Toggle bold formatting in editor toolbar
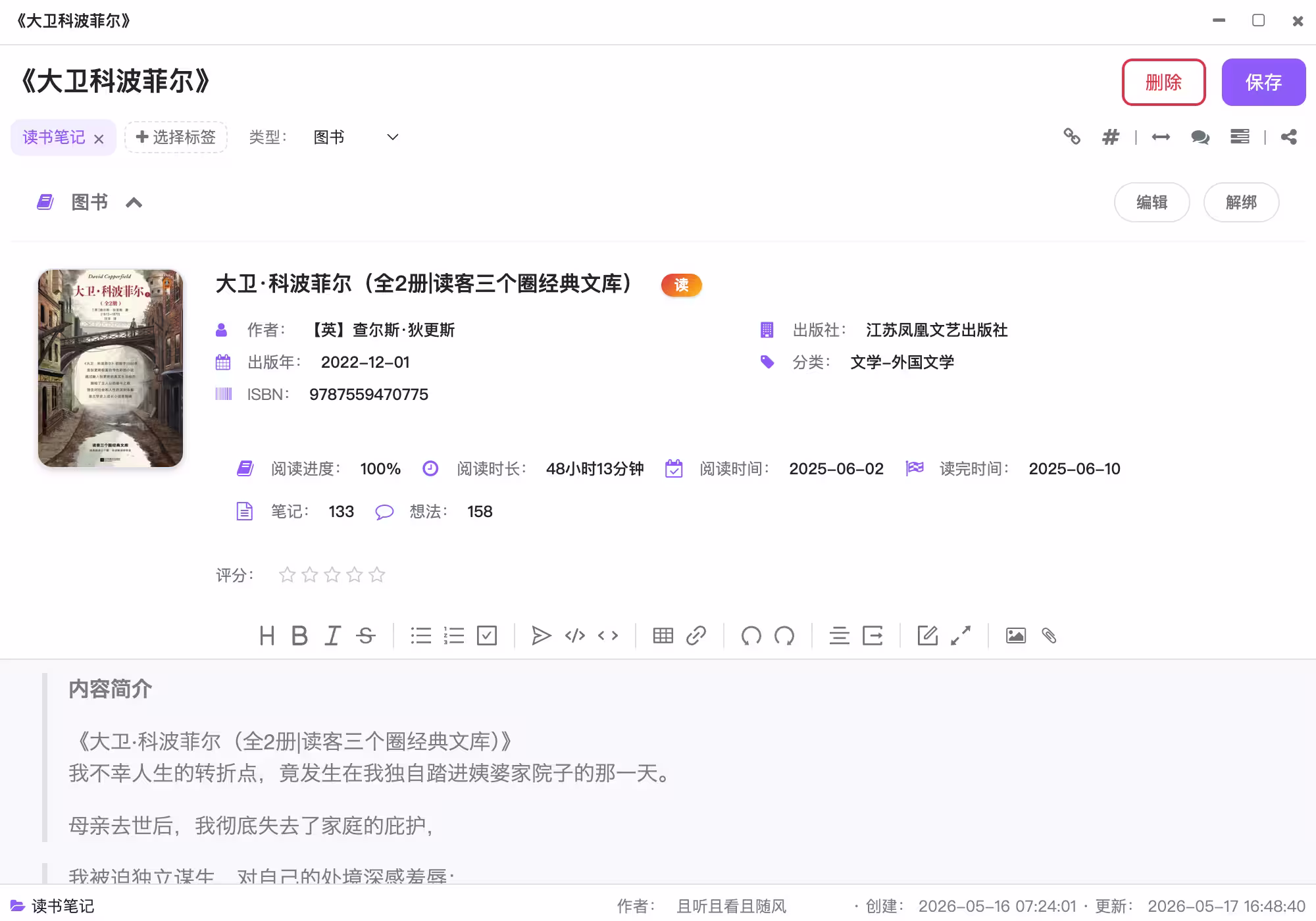This screenshot has width=1316, height=921. 299,635
